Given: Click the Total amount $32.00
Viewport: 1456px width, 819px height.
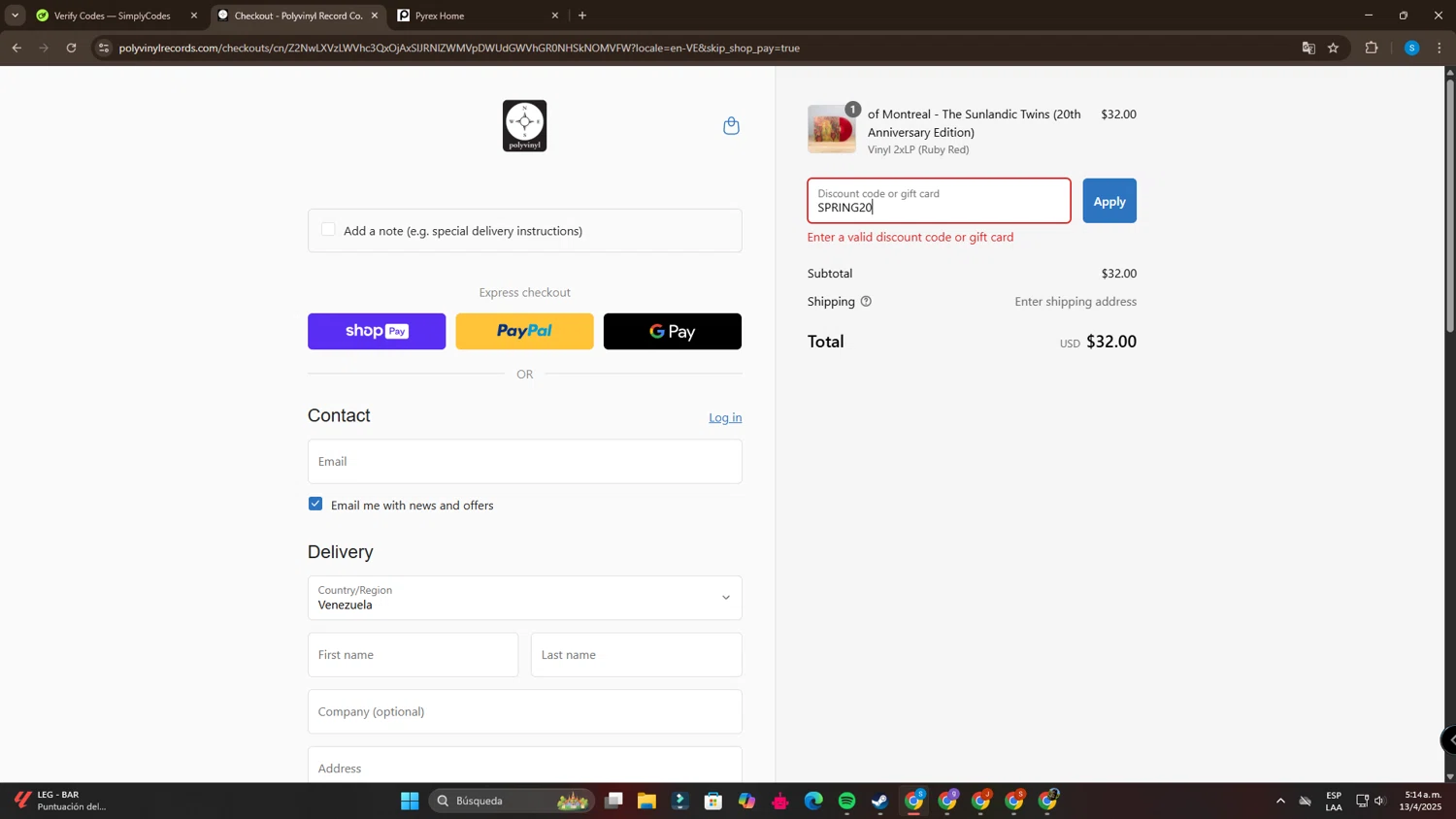Looking at the screenshot, I should (1111, 342).
